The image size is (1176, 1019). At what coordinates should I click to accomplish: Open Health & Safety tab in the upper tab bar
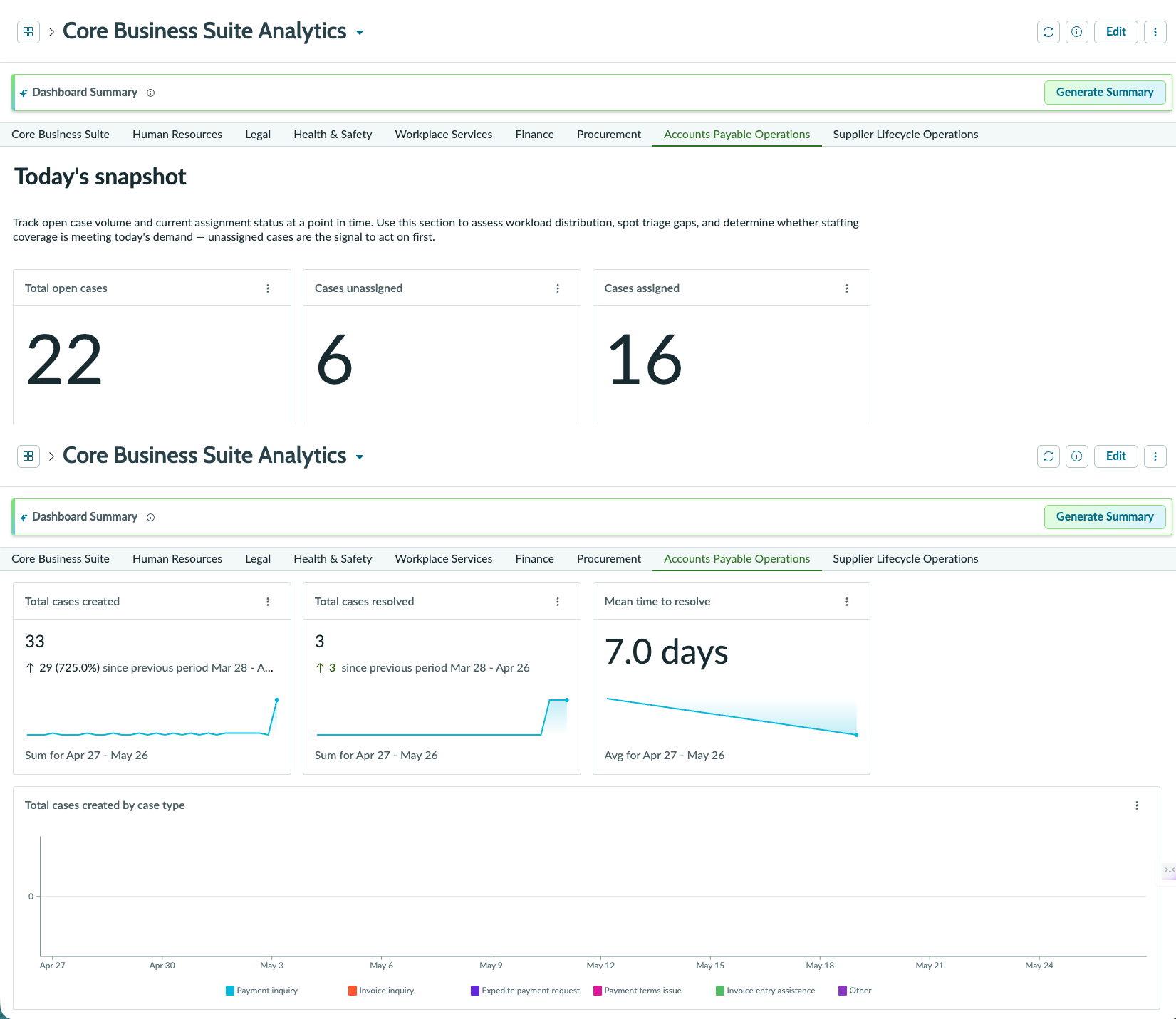click(333, 135)
